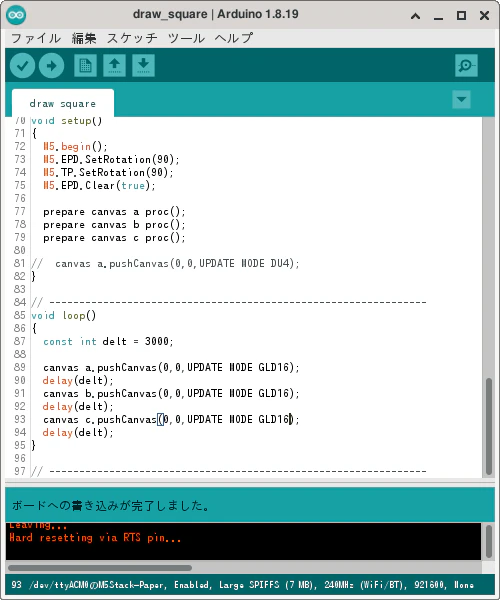Image resolution: width=500 pixels, height=600 pixels.
Task: Click the Arduino logo in the title bar
Action: (x=16, y=15)
